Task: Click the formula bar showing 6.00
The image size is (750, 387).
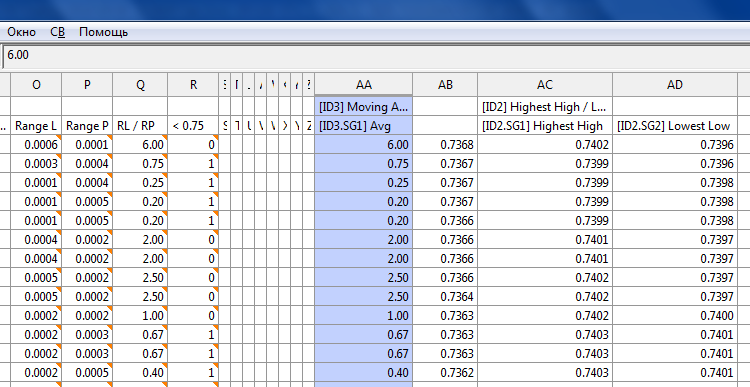Action: pos(377,55)
